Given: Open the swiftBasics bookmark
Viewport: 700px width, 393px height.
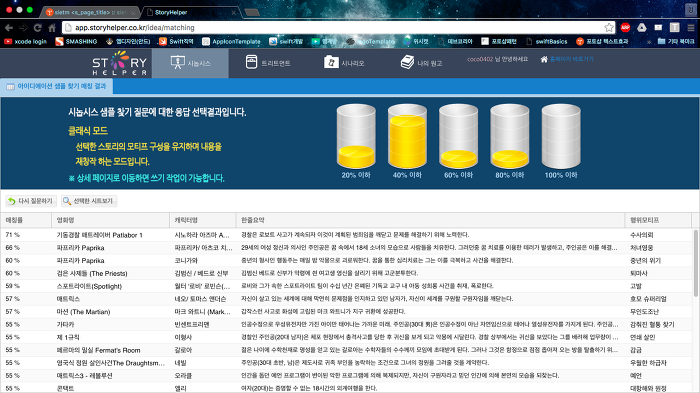Looking at the screenshot, I should point(546,42).
